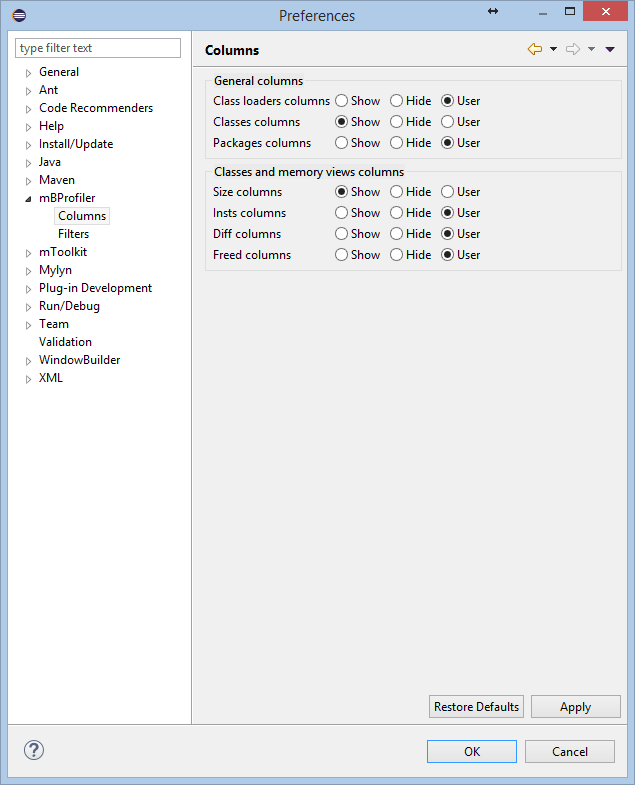Click the back navigation arrow icon
This screenshot has height=785, width=635.
tap(535, 50)
